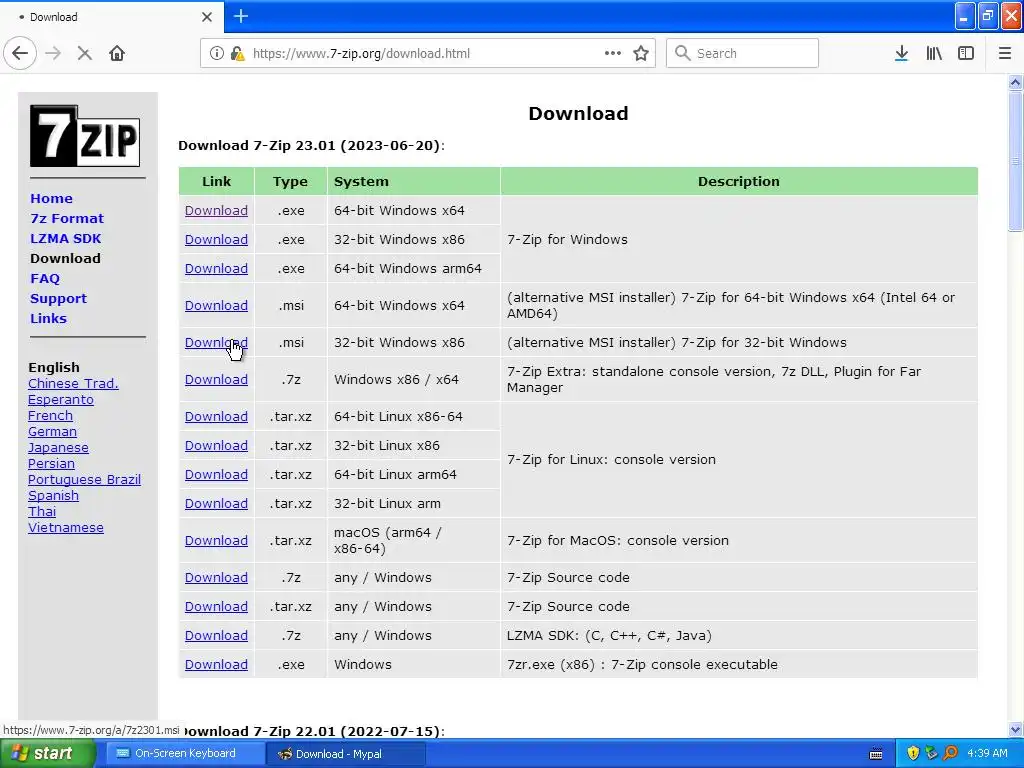Bookmark this page with the star icon
The height and width of the screenshot is (768, 1024).
641,54
